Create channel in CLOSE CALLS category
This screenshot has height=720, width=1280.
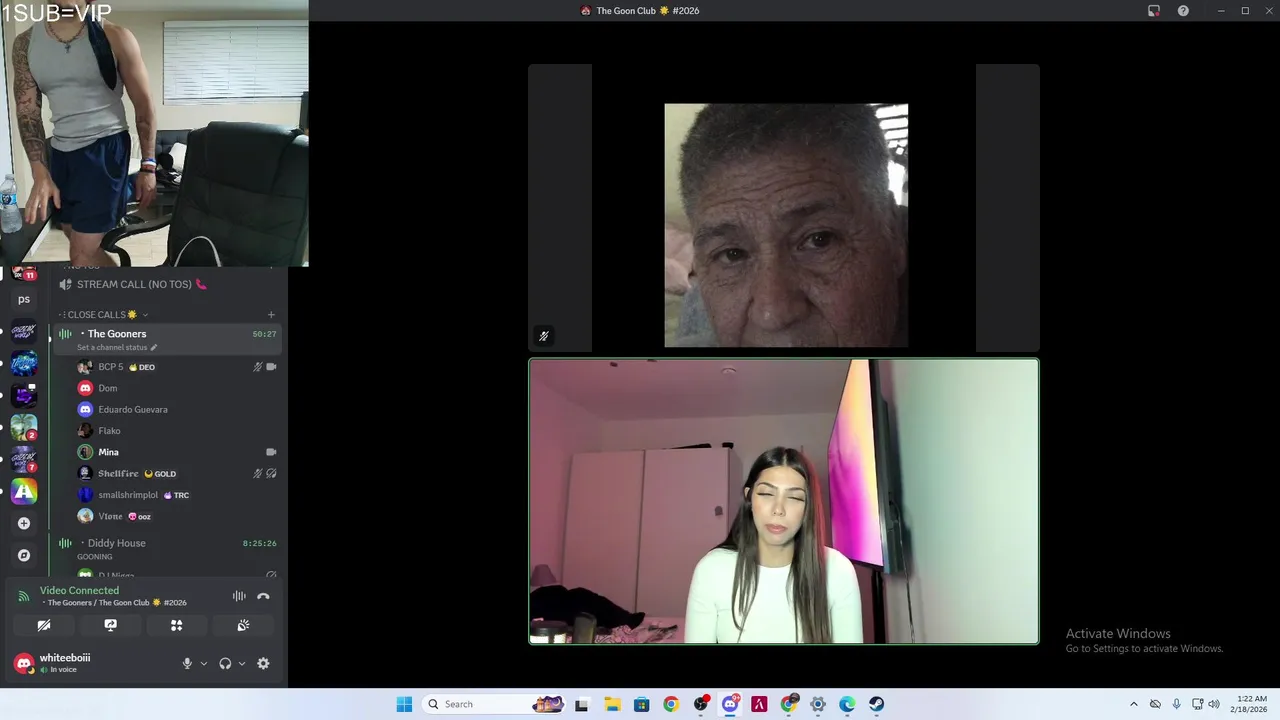tap(271, 314)
